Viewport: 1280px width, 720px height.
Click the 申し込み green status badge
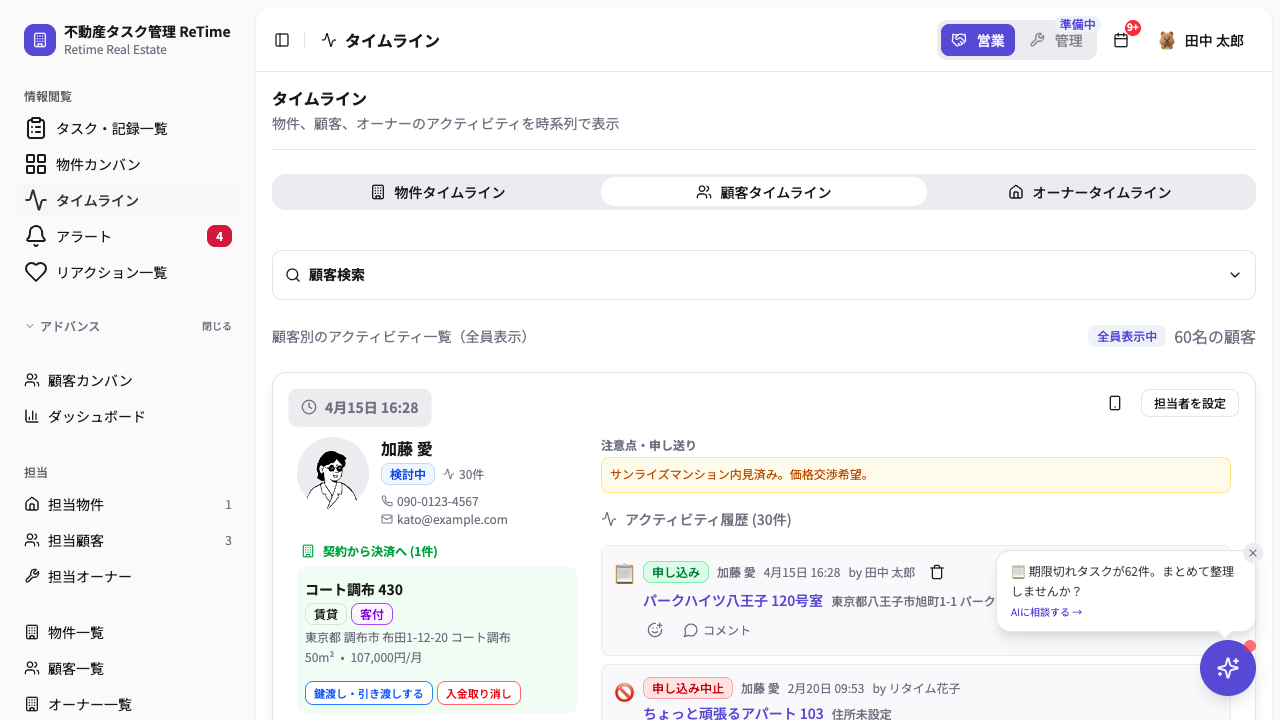676,572
